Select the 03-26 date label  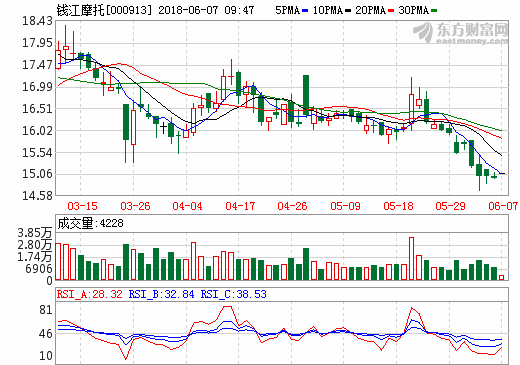(135, 206)
